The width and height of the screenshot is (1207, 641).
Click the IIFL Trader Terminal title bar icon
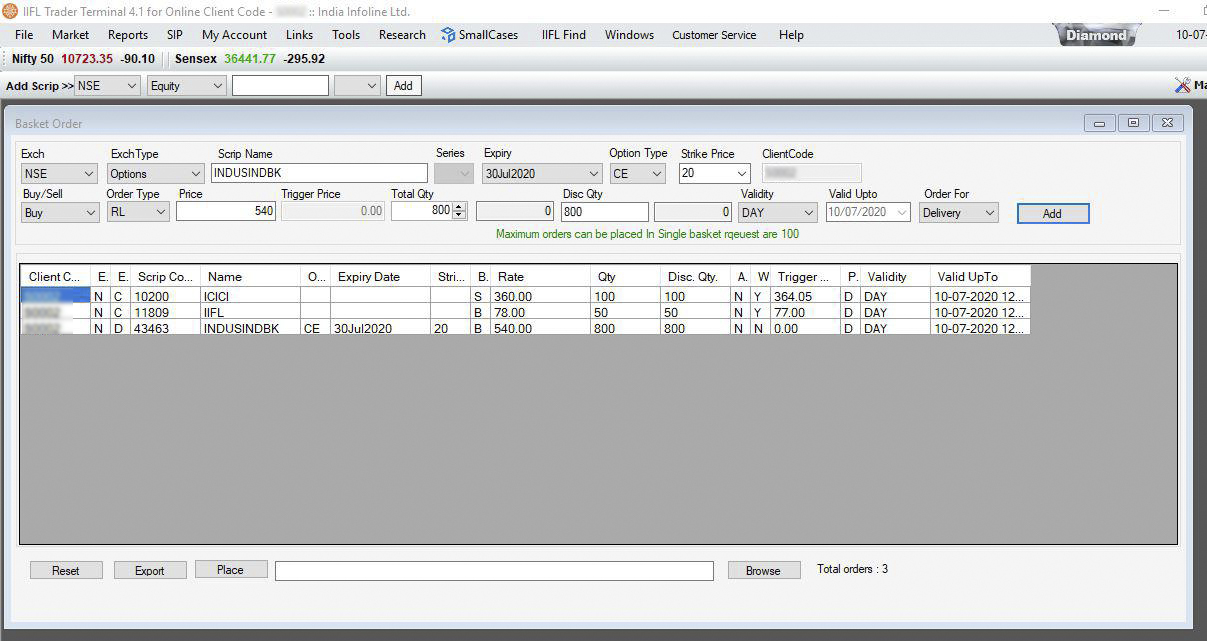(10, 11)
